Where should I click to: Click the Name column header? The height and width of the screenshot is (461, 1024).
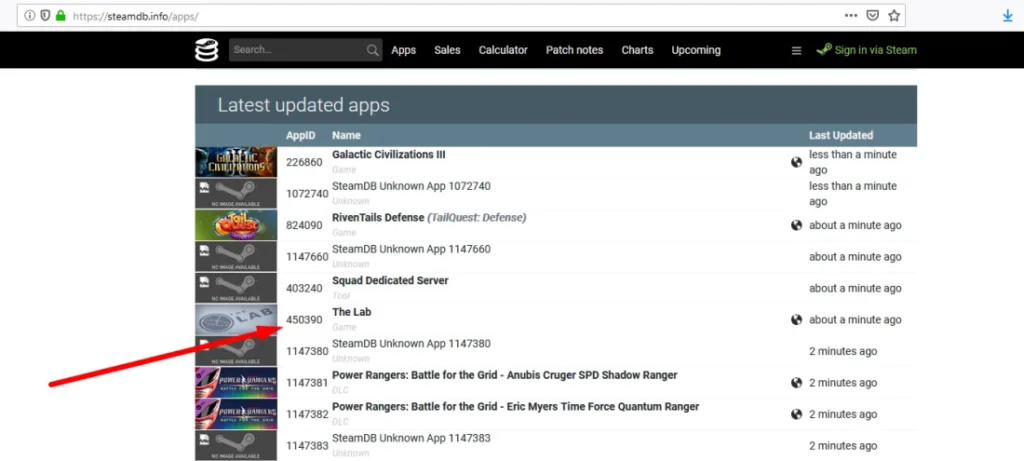tap(346, 135)
